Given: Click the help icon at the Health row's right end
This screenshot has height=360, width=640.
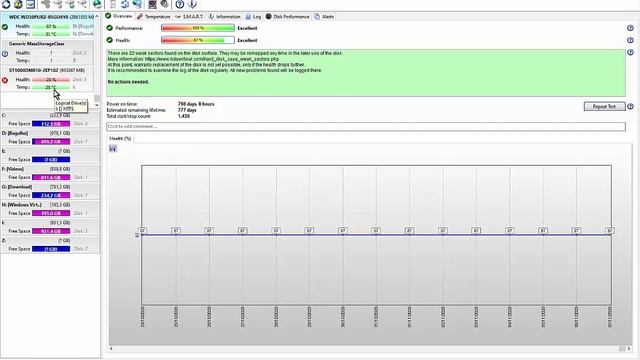Looking at the screenshot, I should point(630,40).
